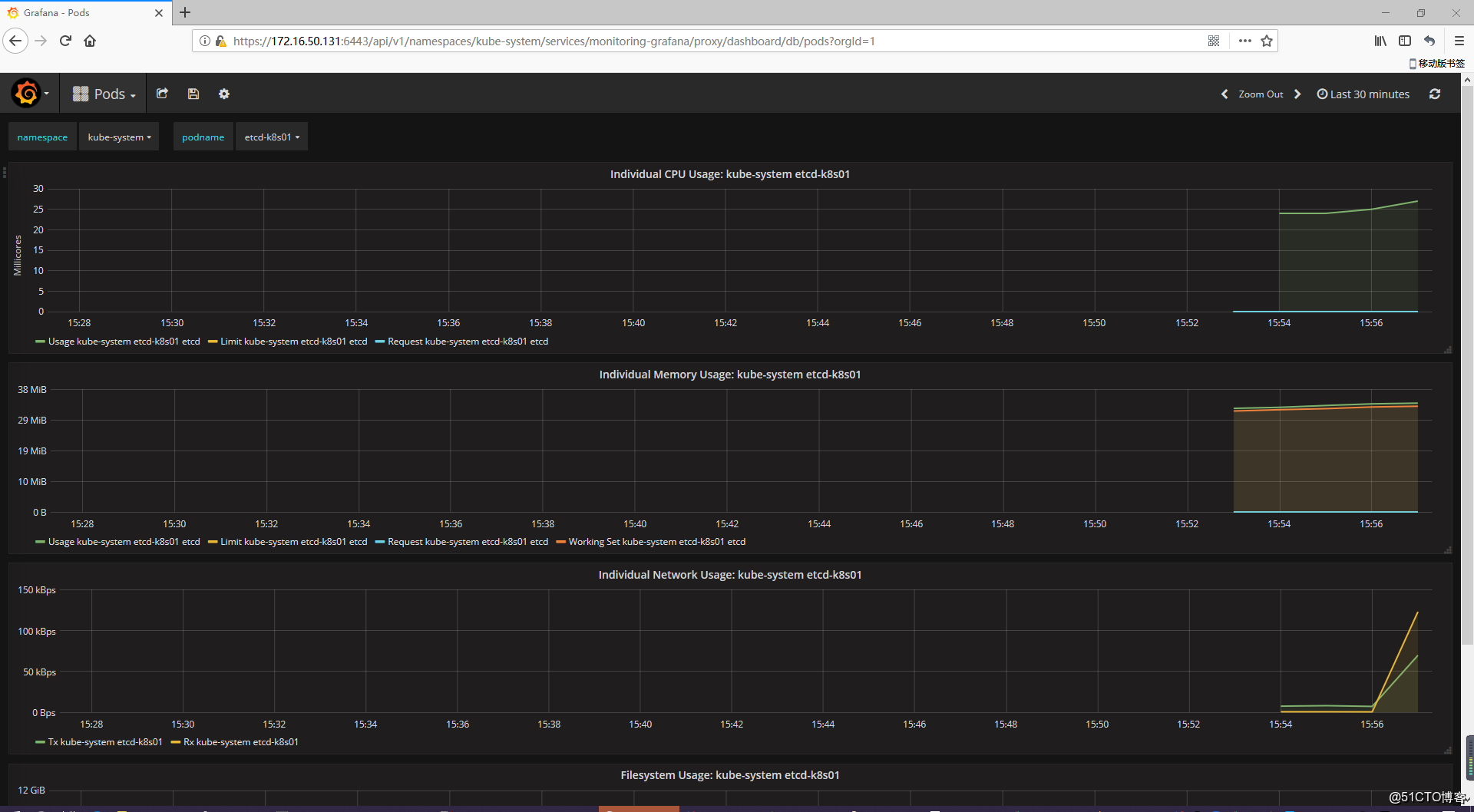The height and width of the screenshot is (812, 1474).
Task: Bookmark this page with star icon
Action: point(1267,41)
